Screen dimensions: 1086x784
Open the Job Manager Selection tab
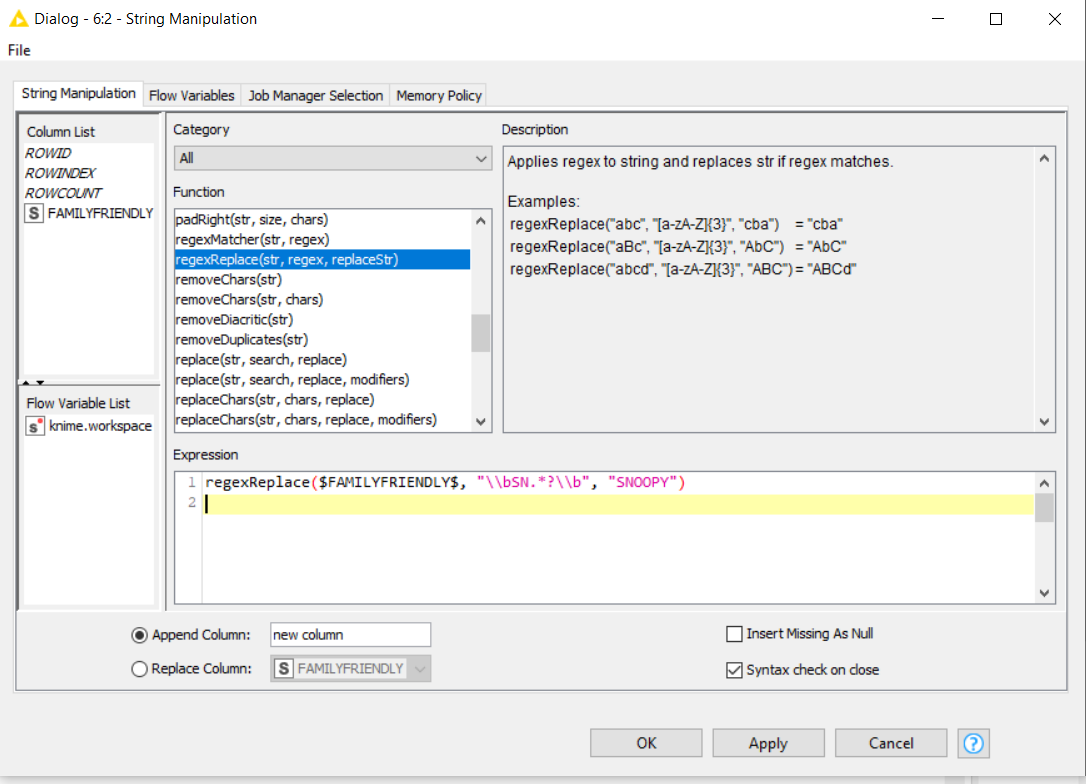pyautogui.click(x=316, y=96)
